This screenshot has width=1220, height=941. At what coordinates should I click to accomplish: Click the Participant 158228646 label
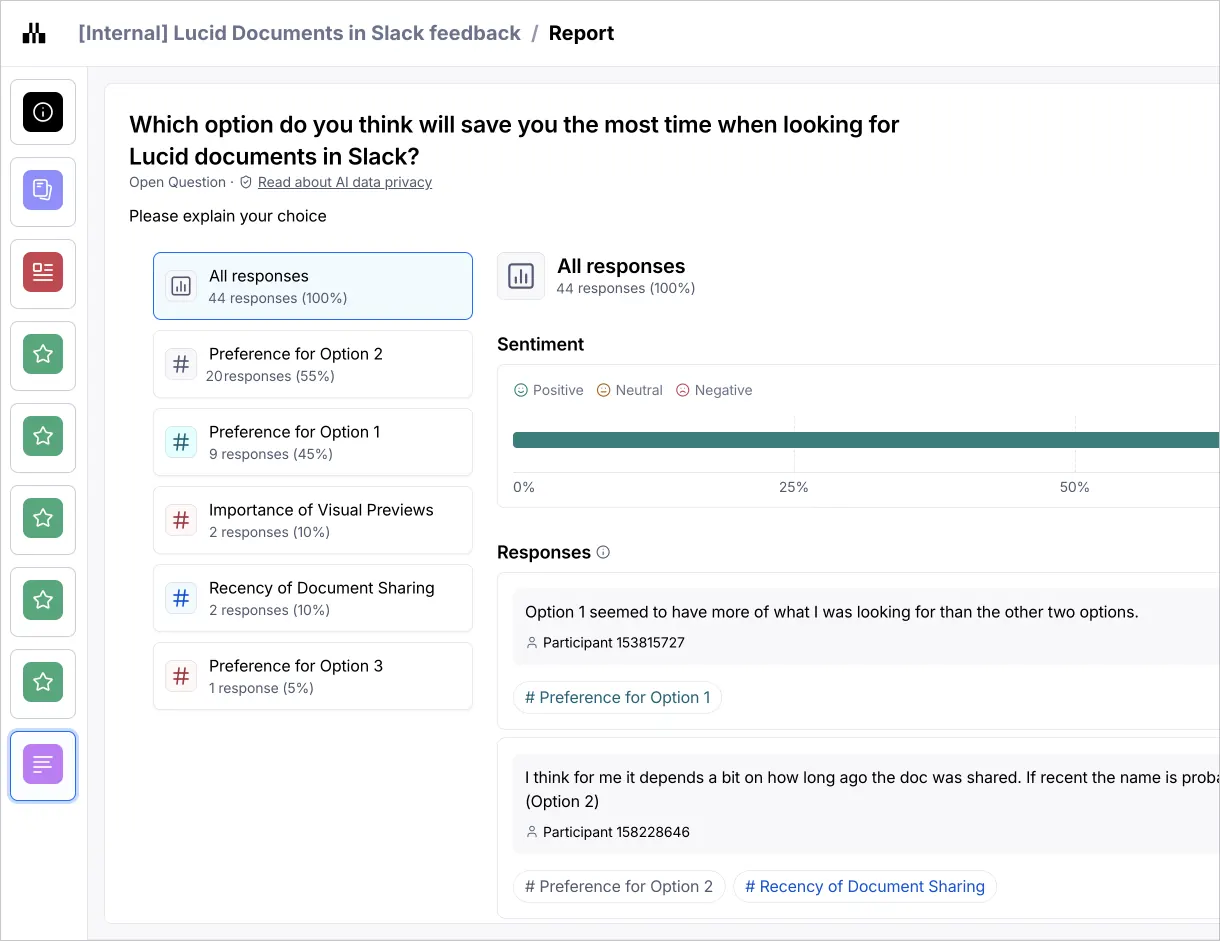(x=616, y=832)
